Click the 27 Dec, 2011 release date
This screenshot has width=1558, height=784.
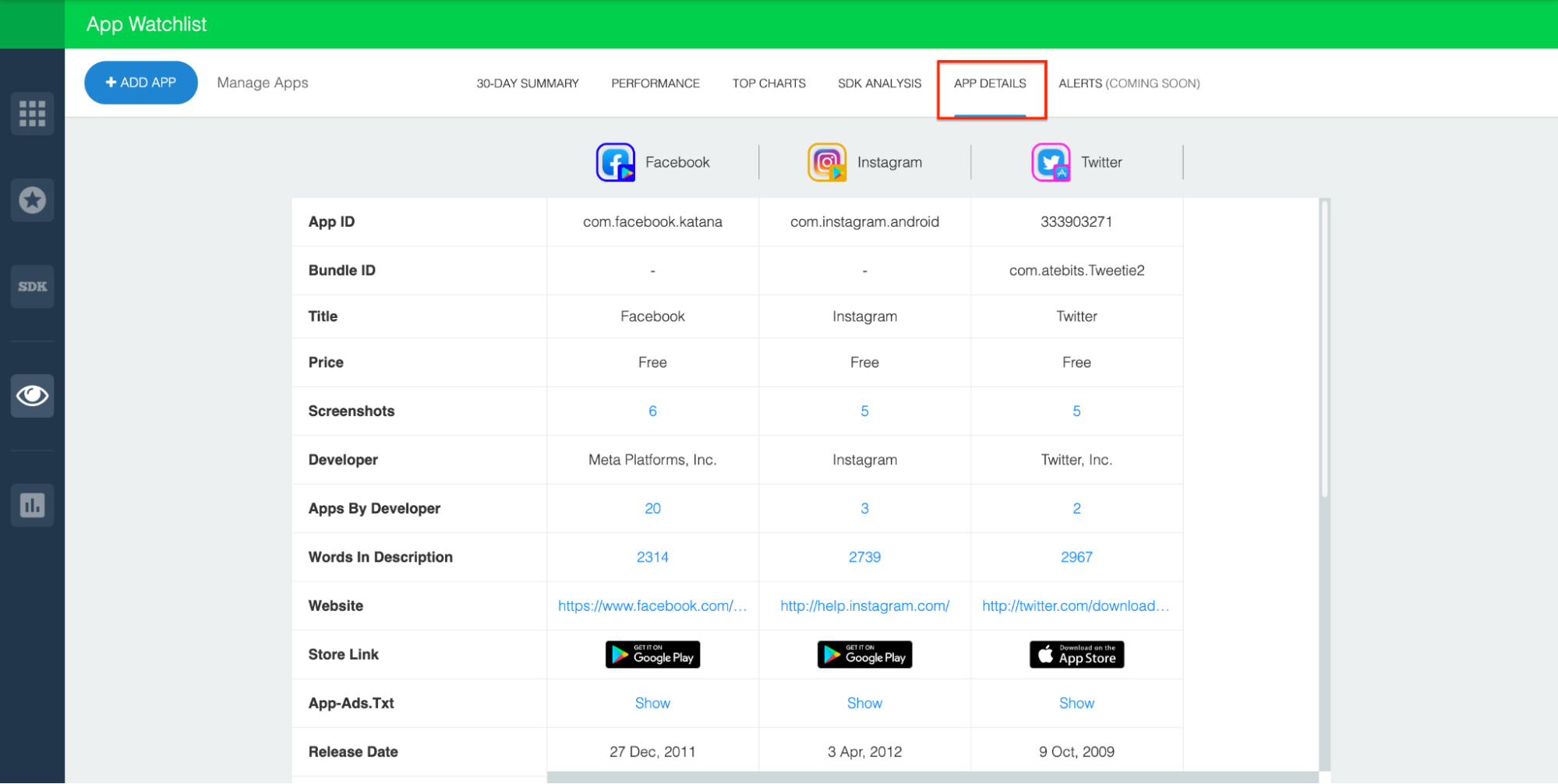[x=652, y=752]
